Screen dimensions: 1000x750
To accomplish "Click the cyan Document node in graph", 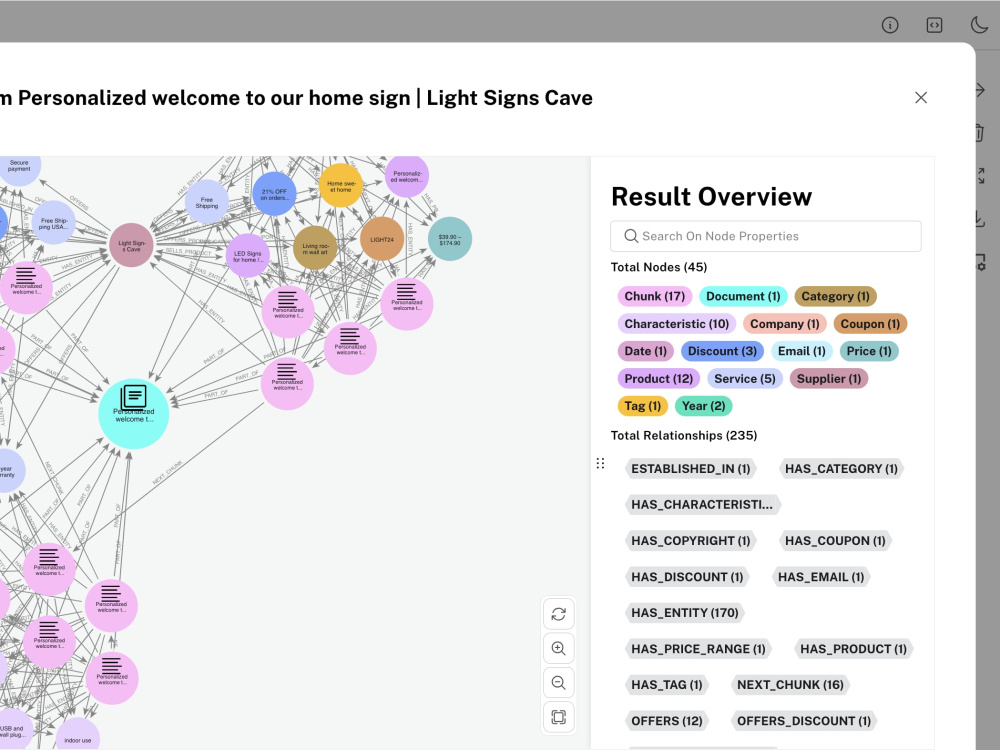I will (x=133, y=414).
